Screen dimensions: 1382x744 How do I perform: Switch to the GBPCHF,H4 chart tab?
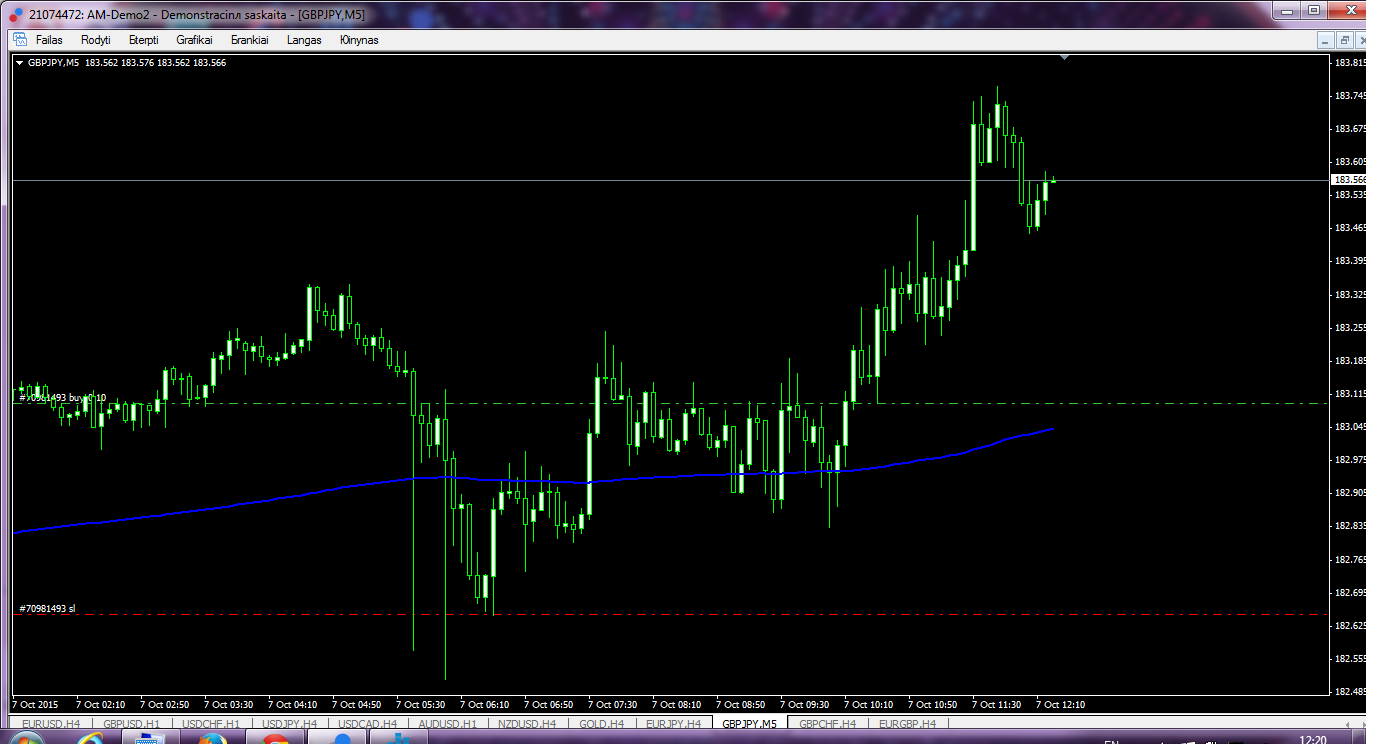click(827, 724)
